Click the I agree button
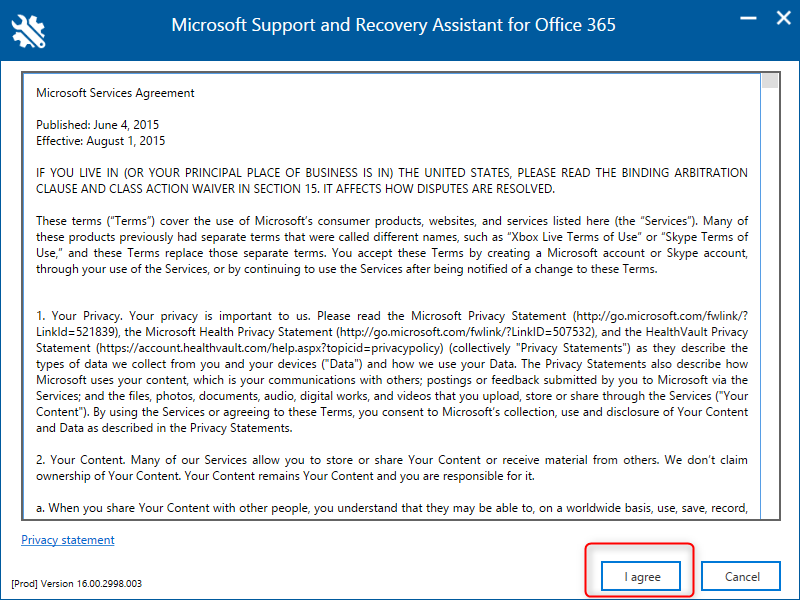800x600 pixels. [x=641, y=577]
